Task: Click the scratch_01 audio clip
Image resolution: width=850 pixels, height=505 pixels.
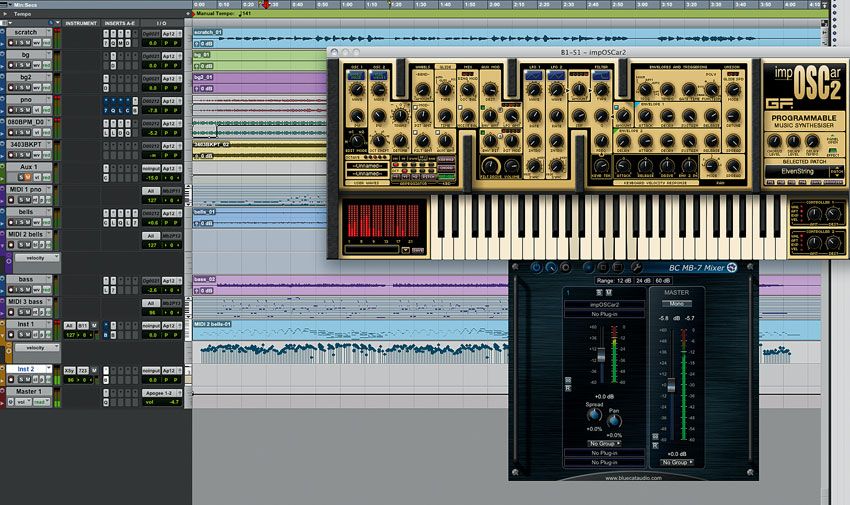Action: pos(507,38)
